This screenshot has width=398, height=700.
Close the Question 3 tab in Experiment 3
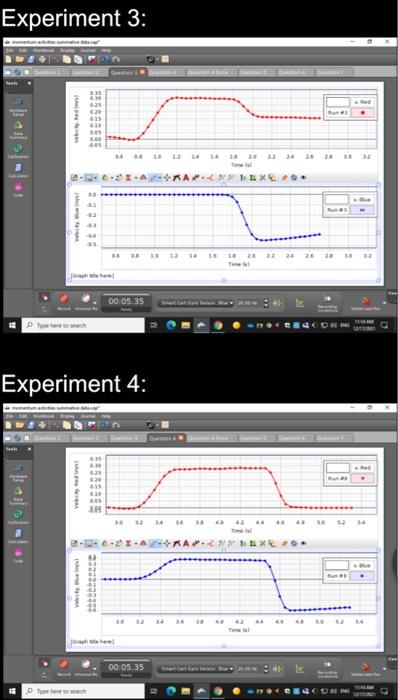[142, 72]
